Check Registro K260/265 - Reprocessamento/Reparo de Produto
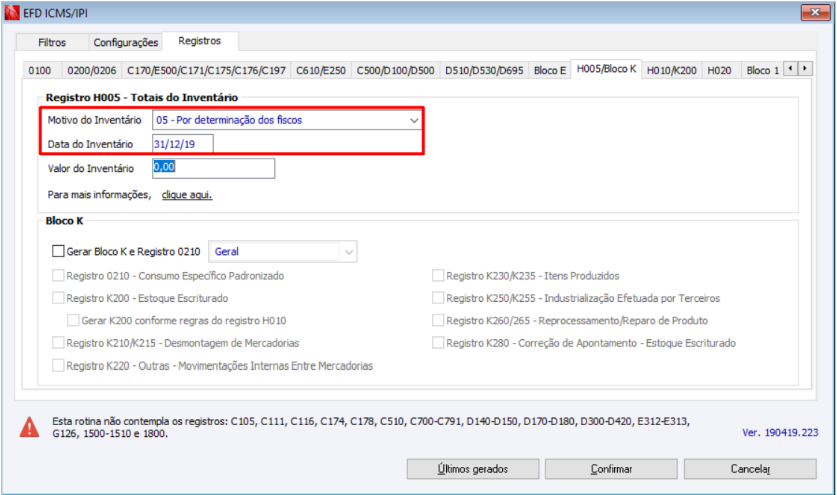 click(x=438, y=320)
